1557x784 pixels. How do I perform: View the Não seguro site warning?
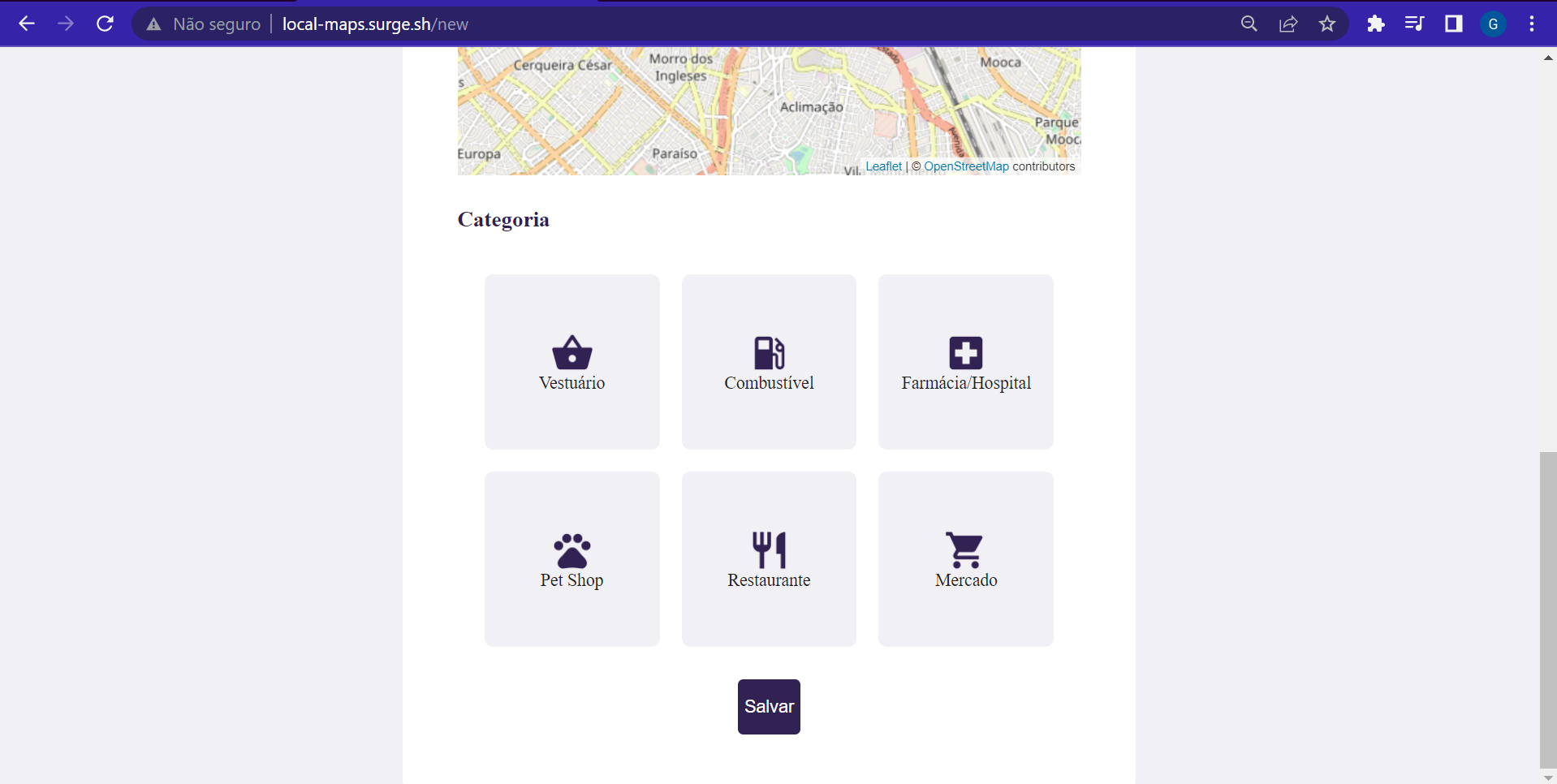pos(204,24)
